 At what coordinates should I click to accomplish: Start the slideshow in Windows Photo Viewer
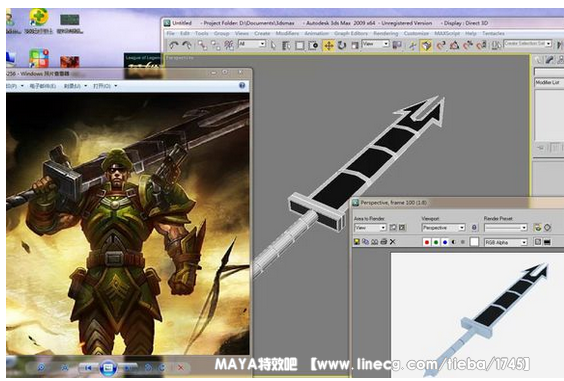108,368
